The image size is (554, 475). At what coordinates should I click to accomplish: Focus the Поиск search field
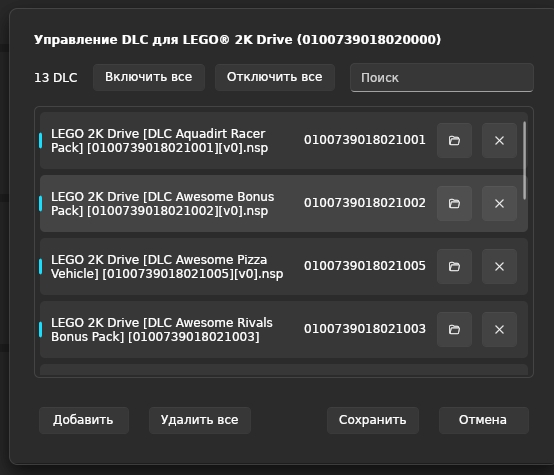[442, 77]
